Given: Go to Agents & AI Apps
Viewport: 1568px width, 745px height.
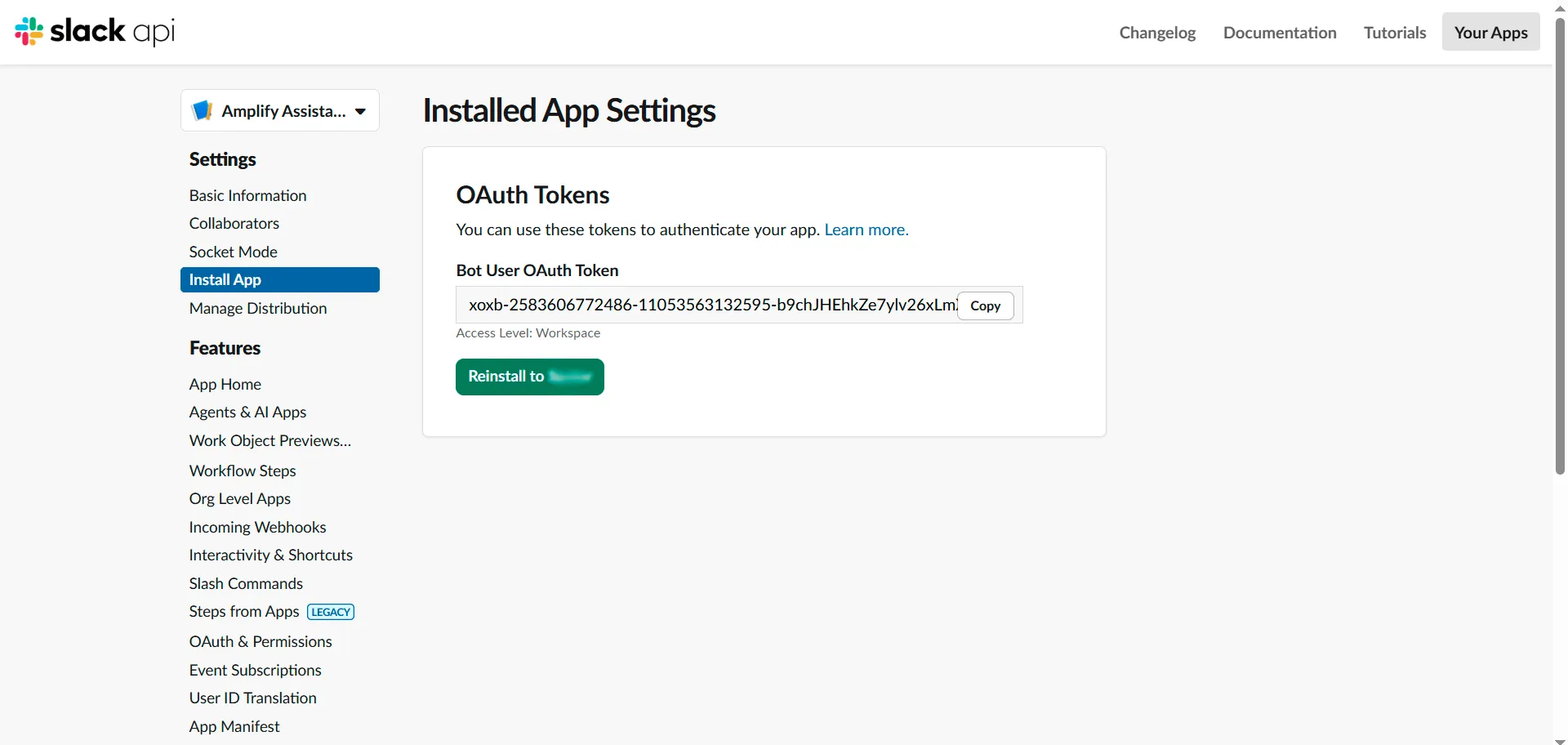Looking at the screenshot, I should click(247, 412).
